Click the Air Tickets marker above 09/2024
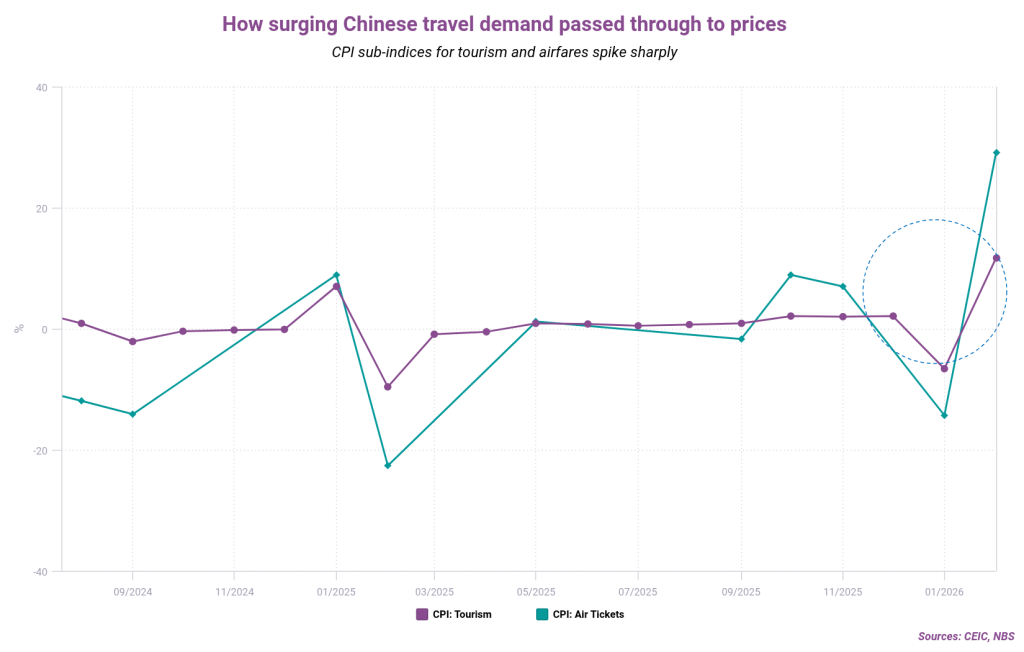Screen dimensions: 1024x652 [132, 414]
